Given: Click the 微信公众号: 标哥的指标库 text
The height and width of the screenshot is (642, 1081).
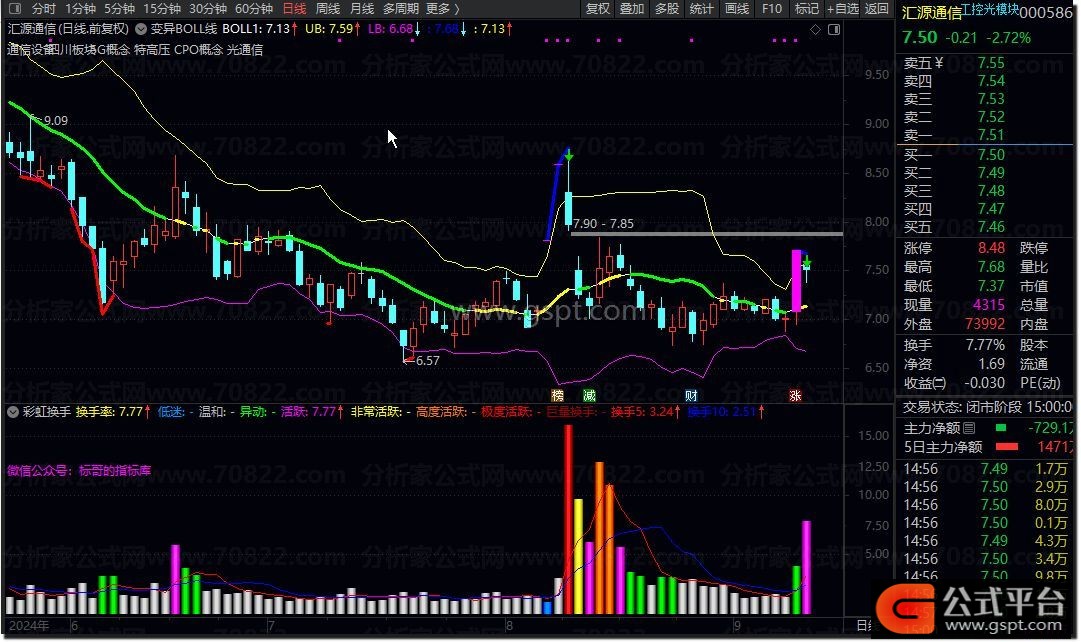Looking at the screenshot, I should [79, 471].
